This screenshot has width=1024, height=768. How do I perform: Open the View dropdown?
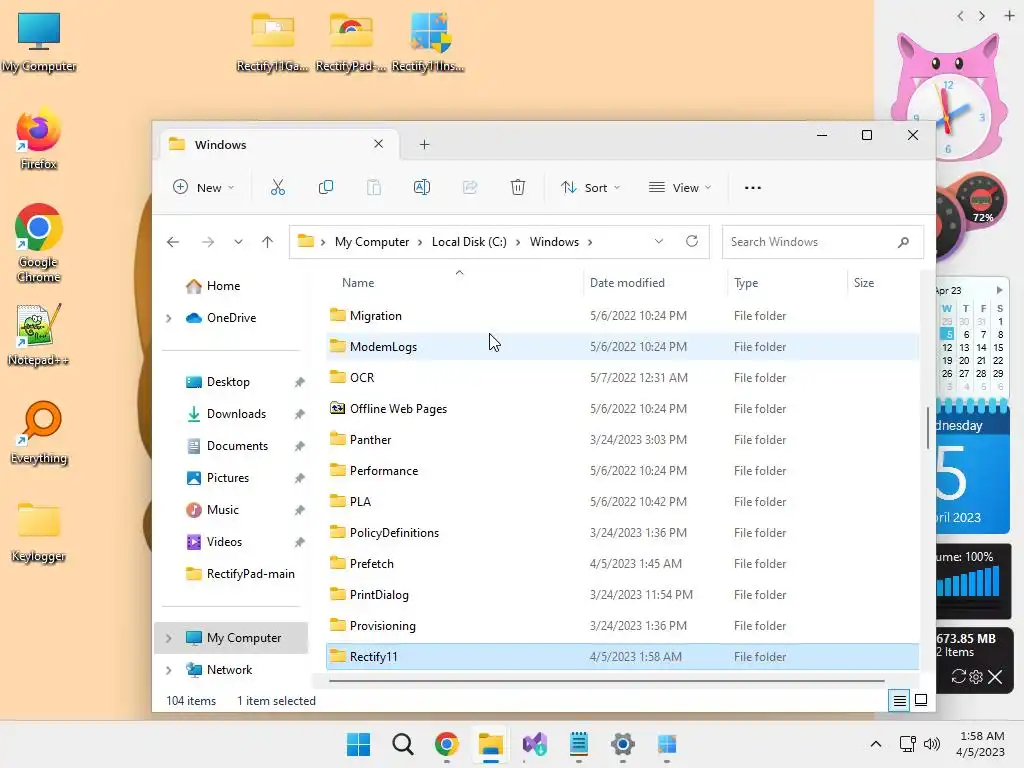click(x=680, y=187)
